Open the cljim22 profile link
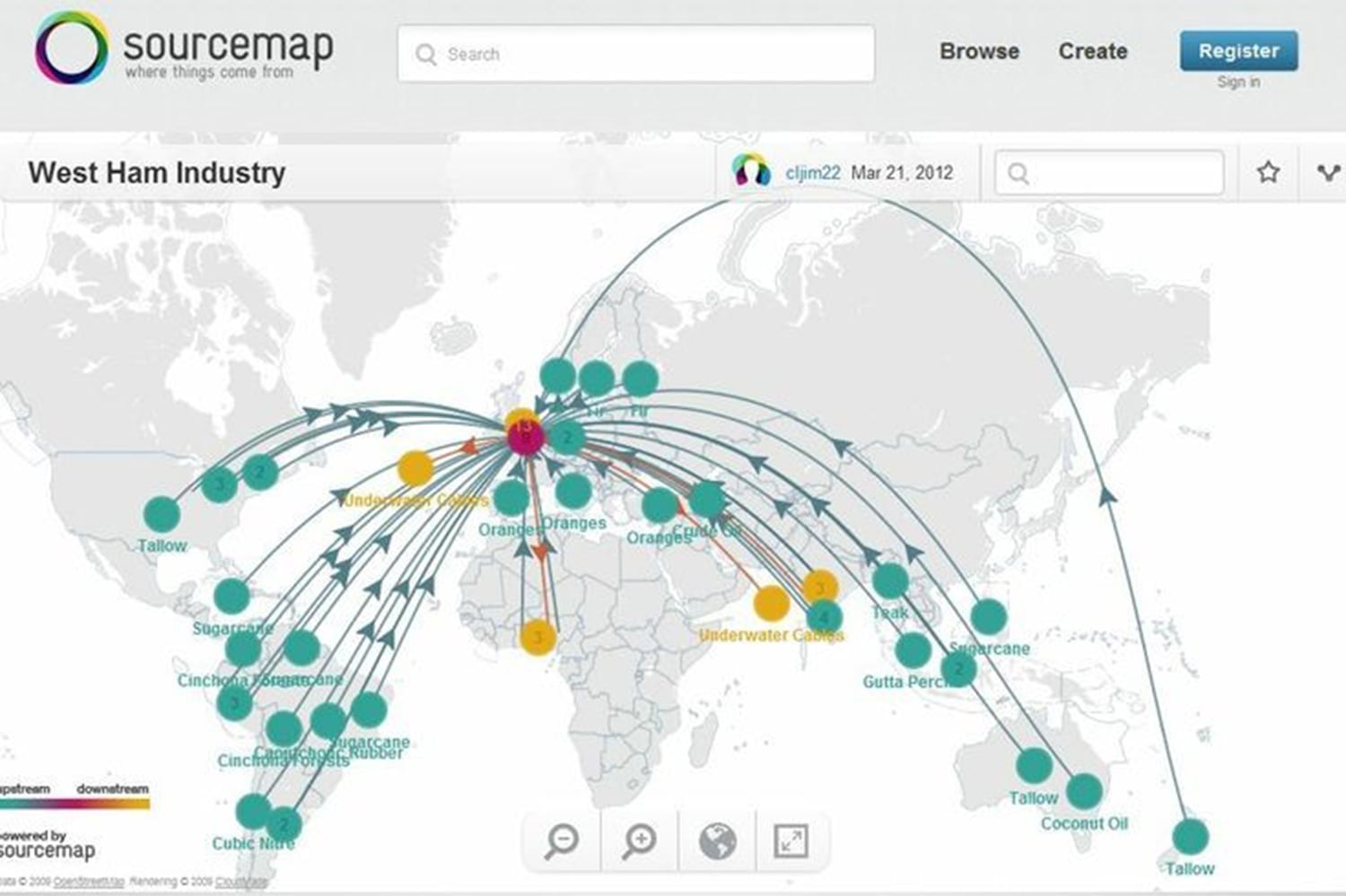 (x=812, y=172)
